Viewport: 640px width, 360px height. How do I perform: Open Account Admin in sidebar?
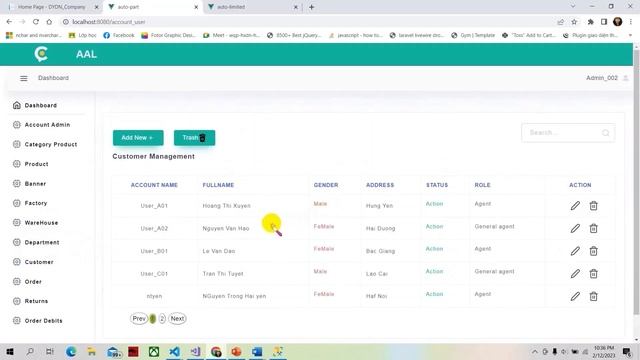tap(47, 125)
